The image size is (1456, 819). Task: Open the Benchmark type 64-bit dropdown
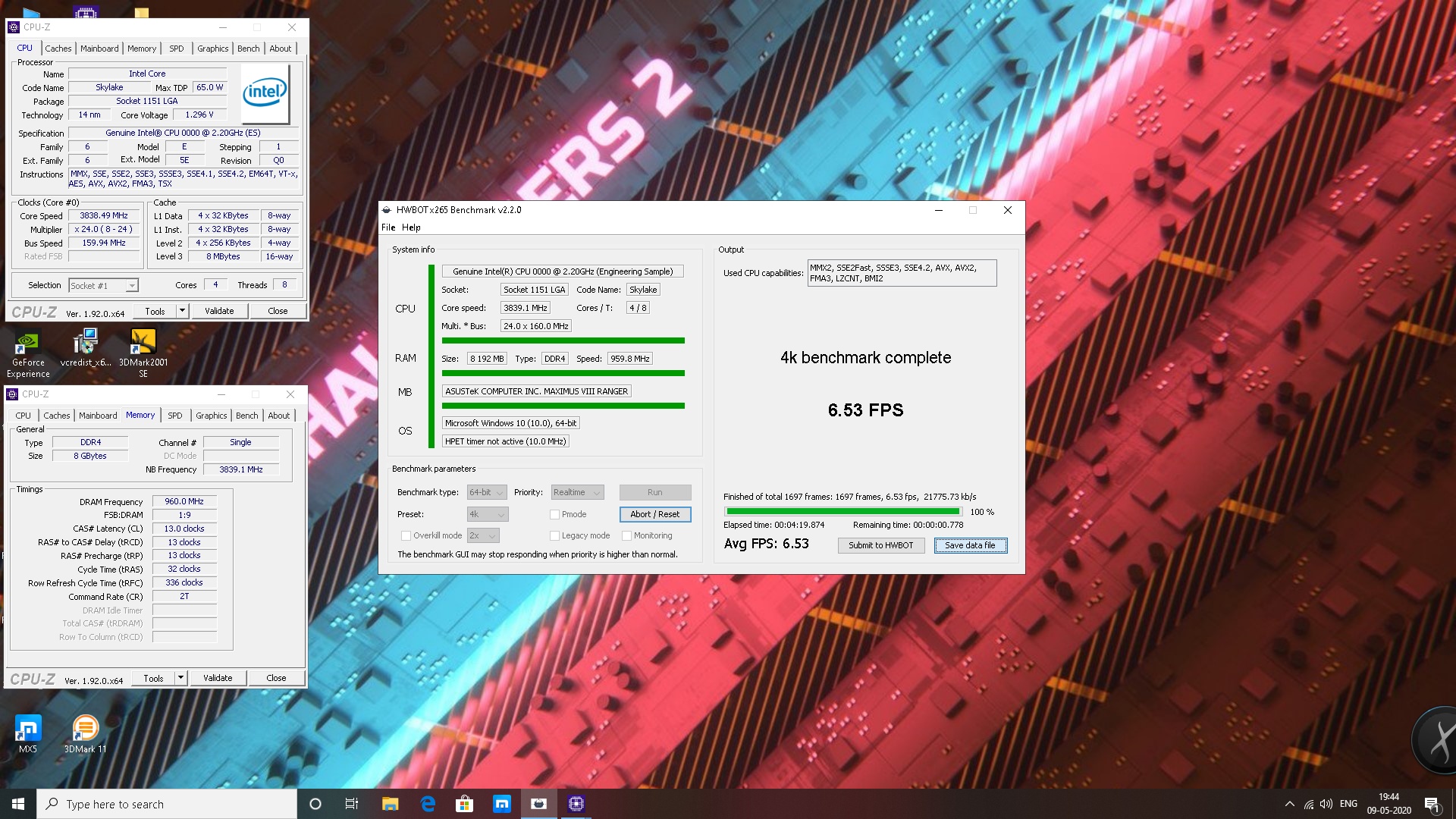(x=487, y=493)
